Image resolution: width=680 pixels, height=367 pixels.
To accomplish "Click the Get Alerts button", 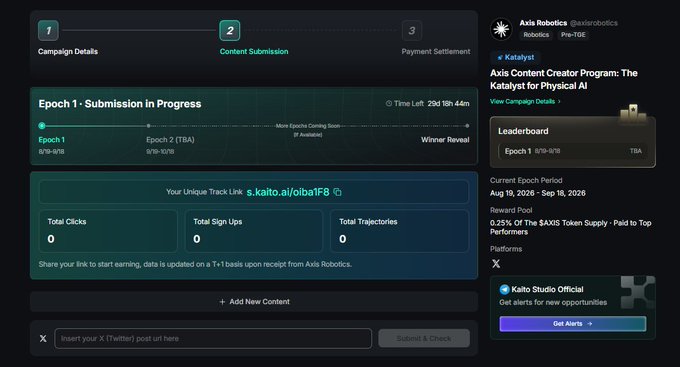I will click(572, 324).
